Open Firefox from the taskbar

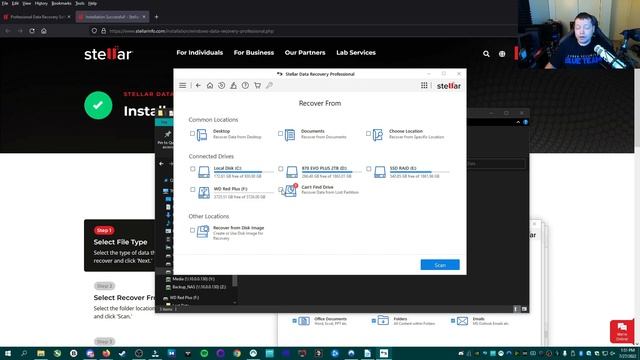pos(106,353)
